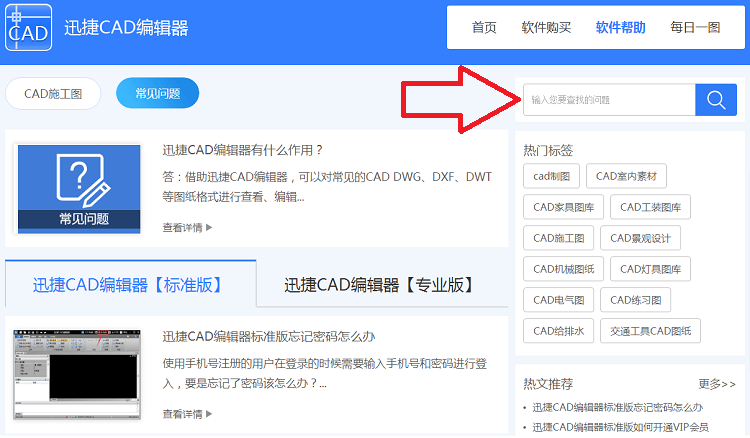
Task: Select the CAD施工图 hot tag
Action: pos(559,238)
